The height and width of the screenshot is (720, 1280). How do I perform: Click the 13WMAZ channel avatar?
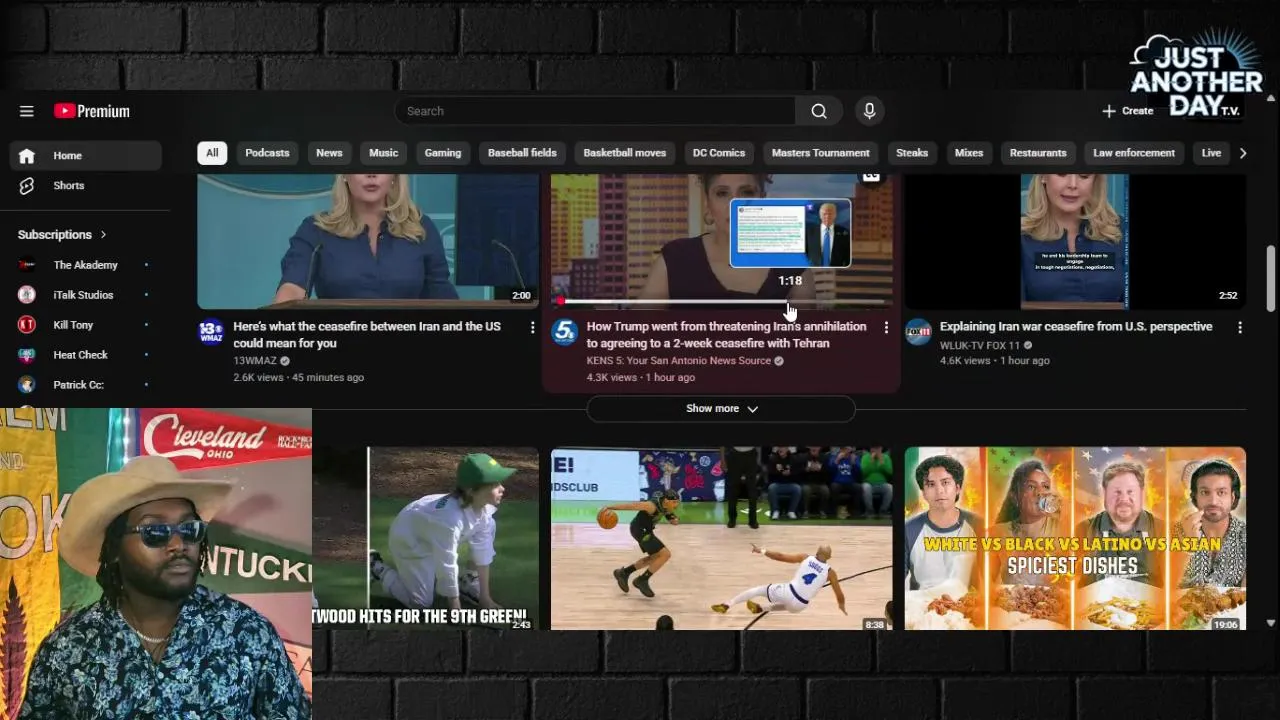pos(211,332)
